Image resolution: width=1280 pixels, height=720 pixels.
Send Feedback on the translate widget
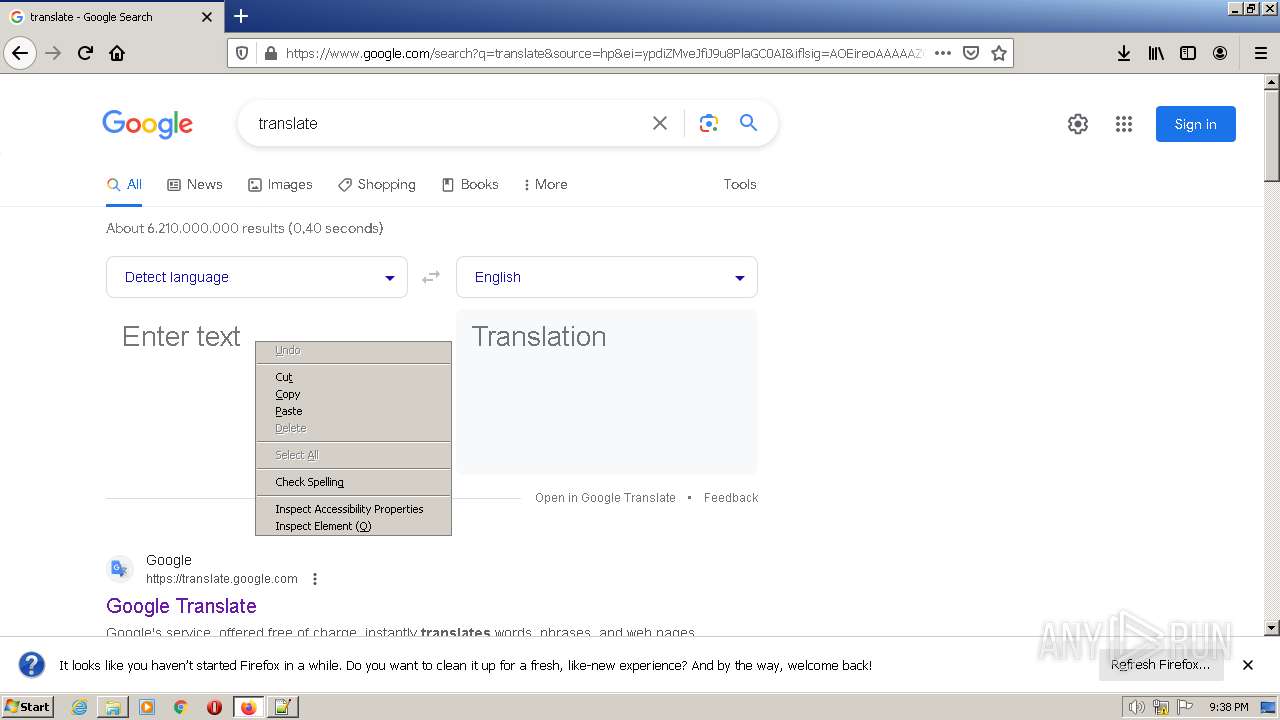[x=731, y=498]
